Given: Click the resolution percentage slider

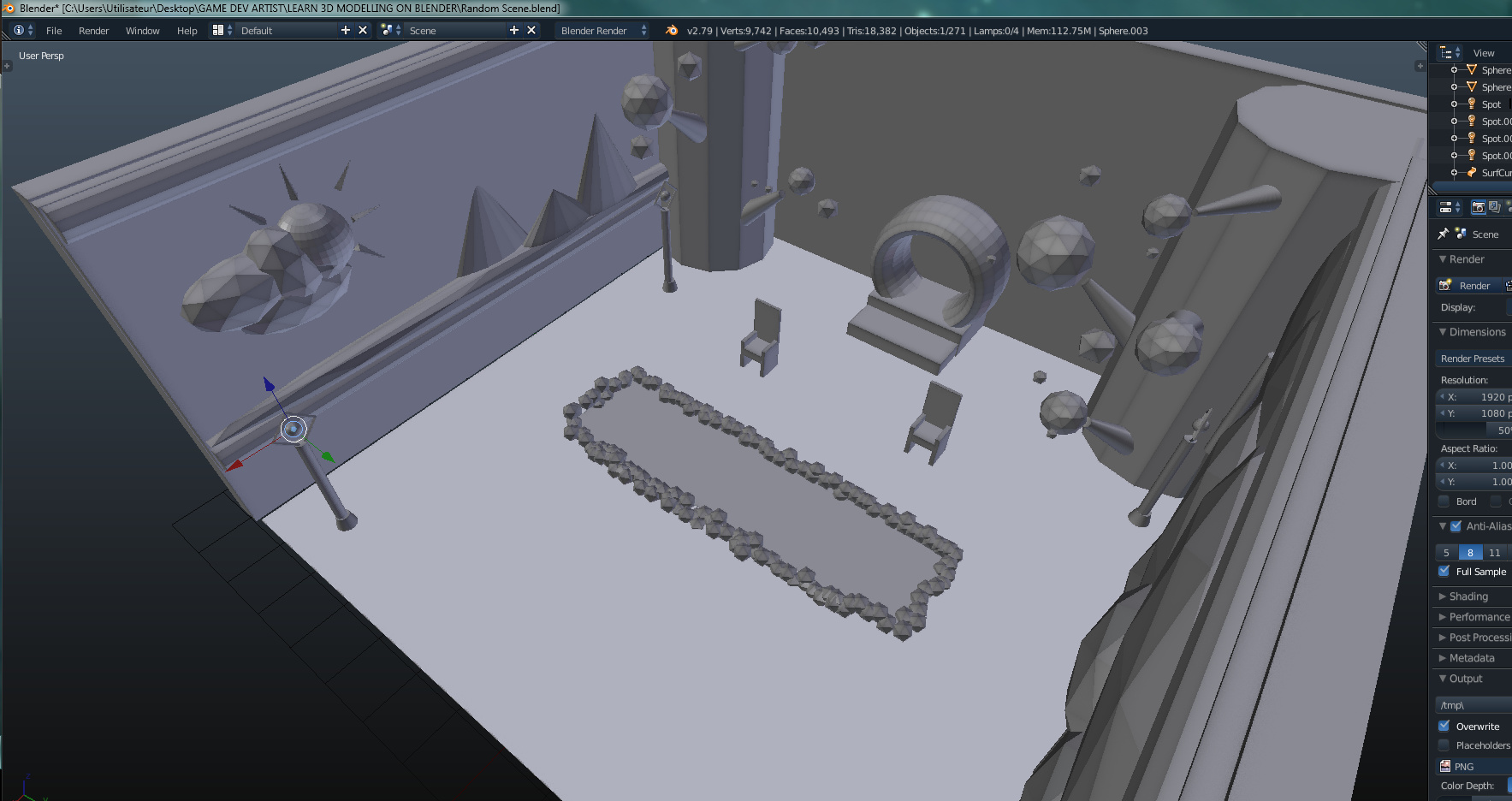Looking at the screenshot, I should pos(1473,430).
